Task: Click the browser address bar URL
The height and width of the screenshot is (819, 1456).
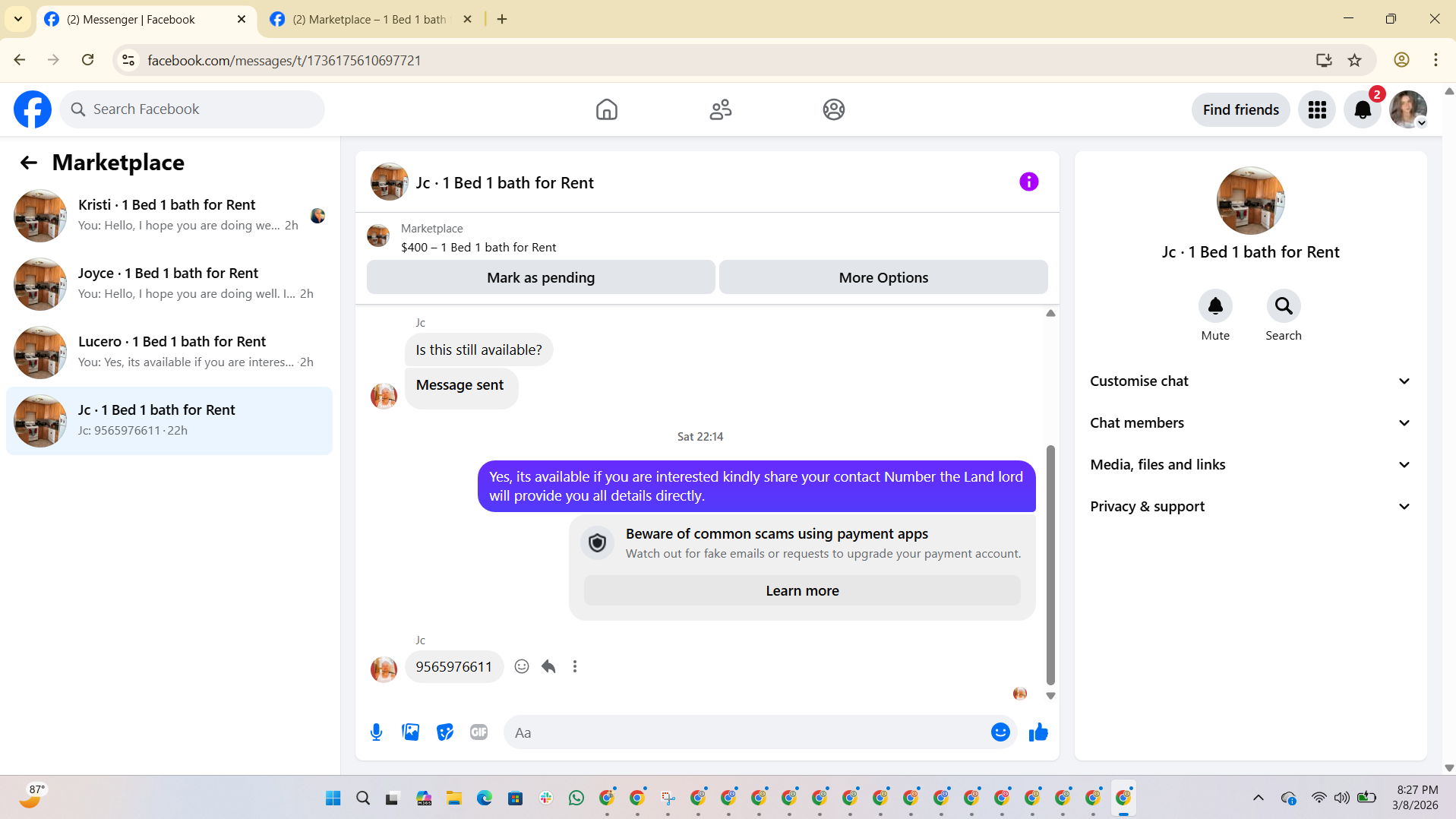Action: pos(284,60)
